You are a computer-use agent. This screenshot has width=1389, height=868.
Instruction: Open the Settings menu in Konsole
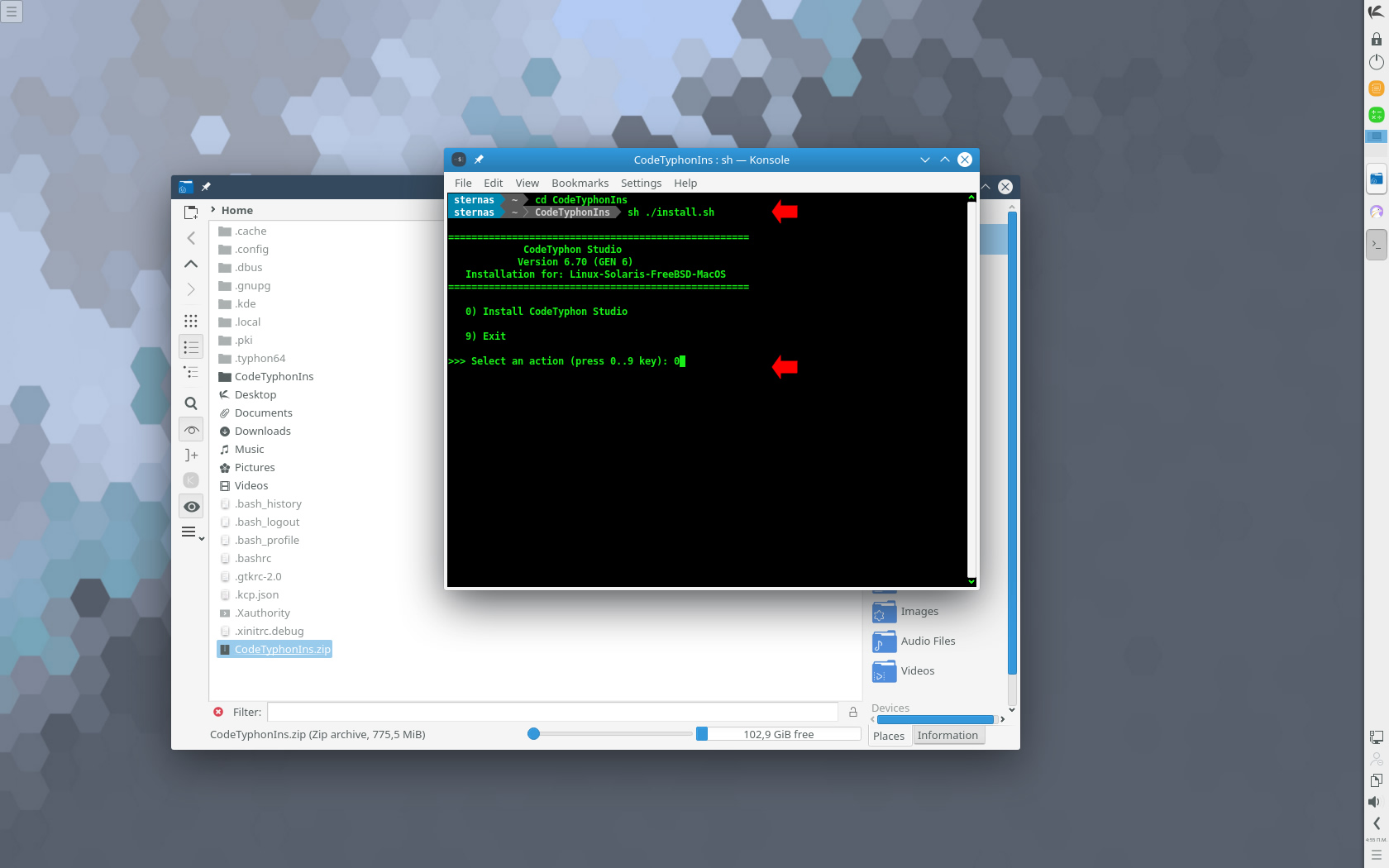coord(641,184)
